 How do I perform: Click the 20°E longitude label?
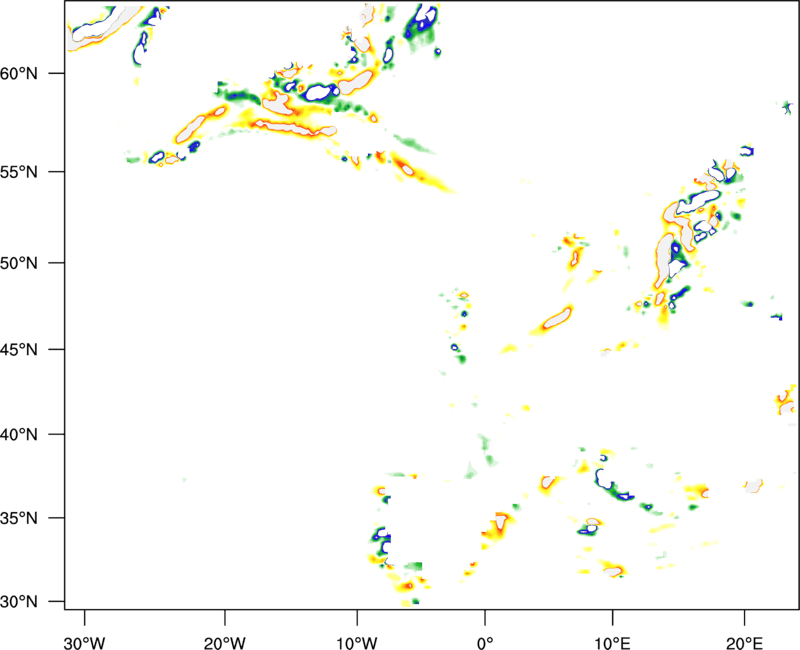[744, 642]
